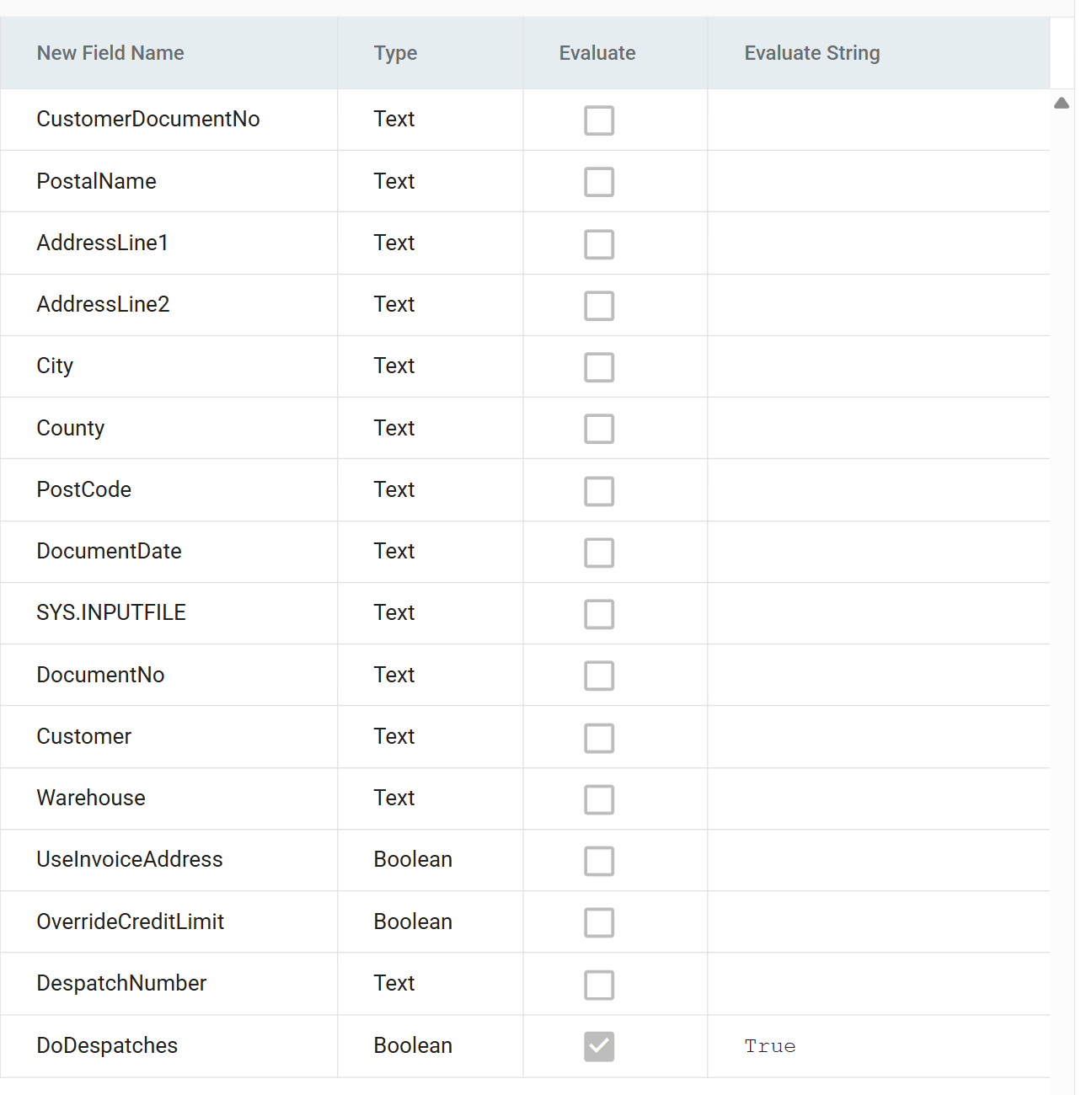Image resolution: width=1092 pixels, height=1095 pixels.
Task: Enable Evaluate for AddressLine2
Action: pyautogui.click(x=599, y=306)
